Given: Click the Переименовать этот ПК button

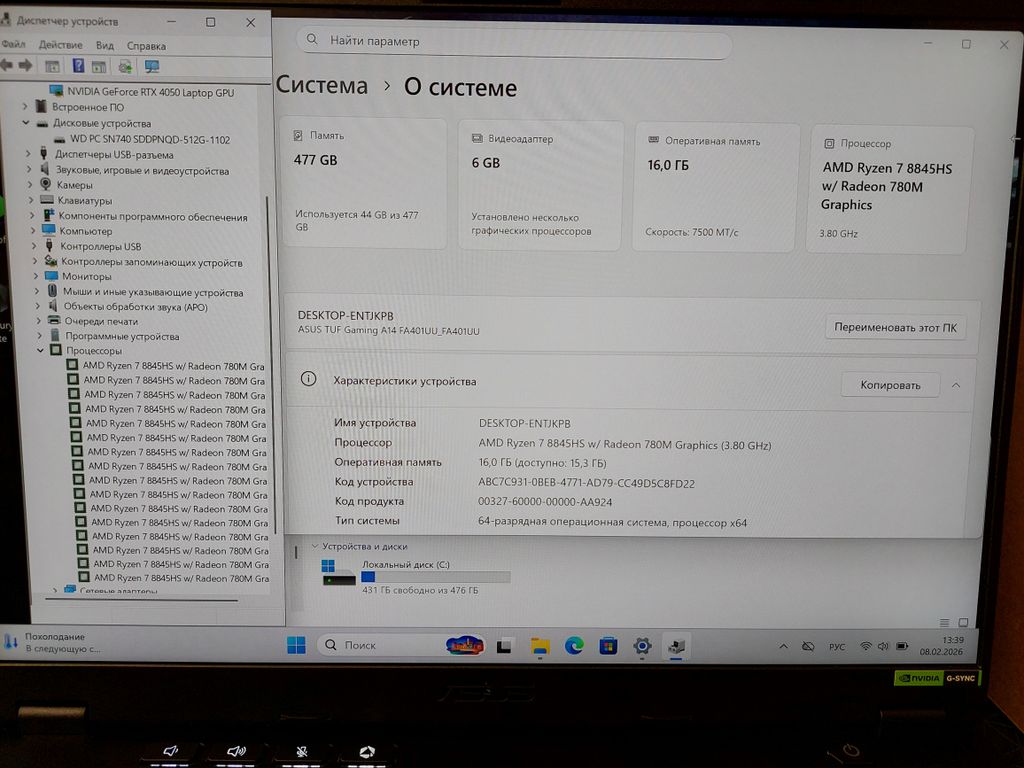Looking at the screenshot, I should coord(895,327).
